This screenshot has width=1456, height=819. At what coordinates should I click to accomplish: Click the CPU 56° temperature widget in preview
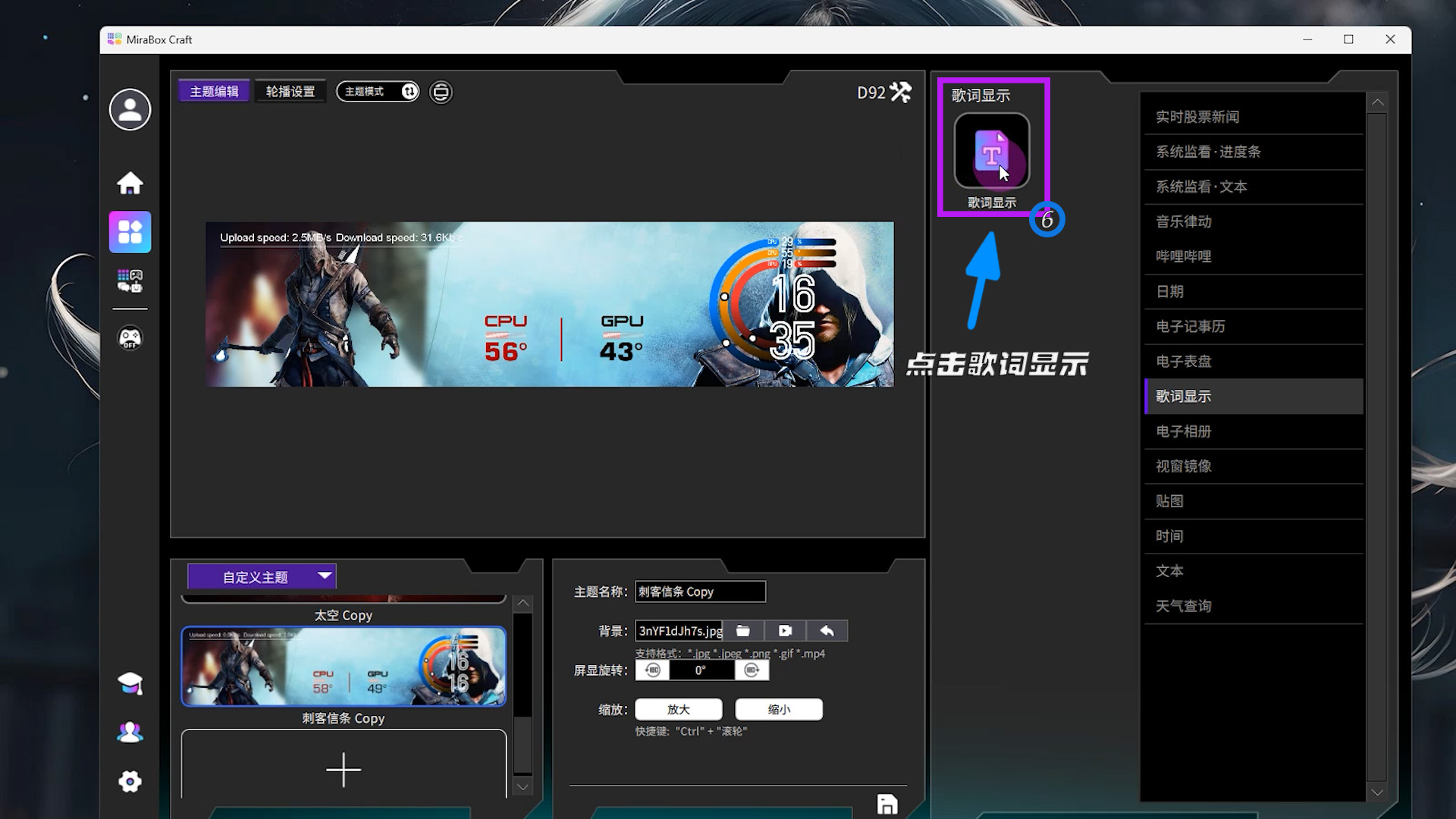coord(506,338)
